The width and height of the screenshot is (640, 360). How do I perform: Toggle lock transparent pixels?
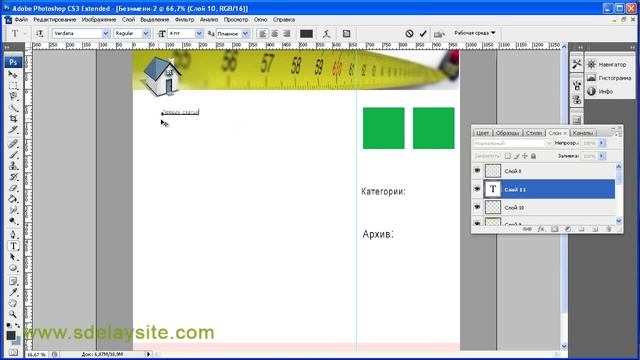[x=507, y=156]
